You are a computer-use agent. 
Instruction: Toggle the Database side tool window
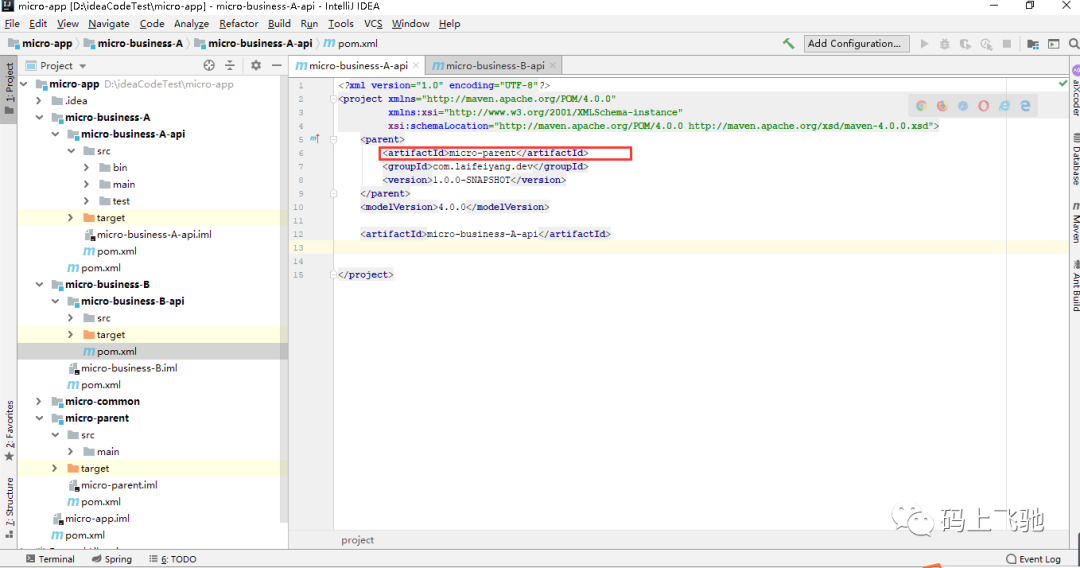pyautogui.click(x=1074, y=159)
